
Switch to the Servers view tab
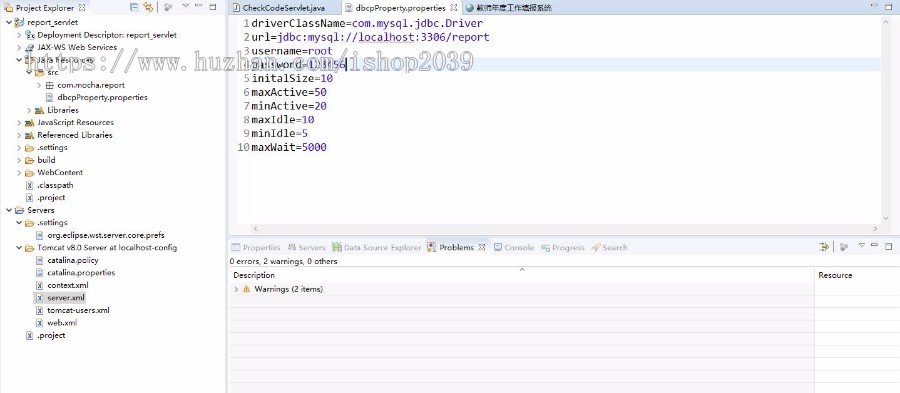click(307, 248)
